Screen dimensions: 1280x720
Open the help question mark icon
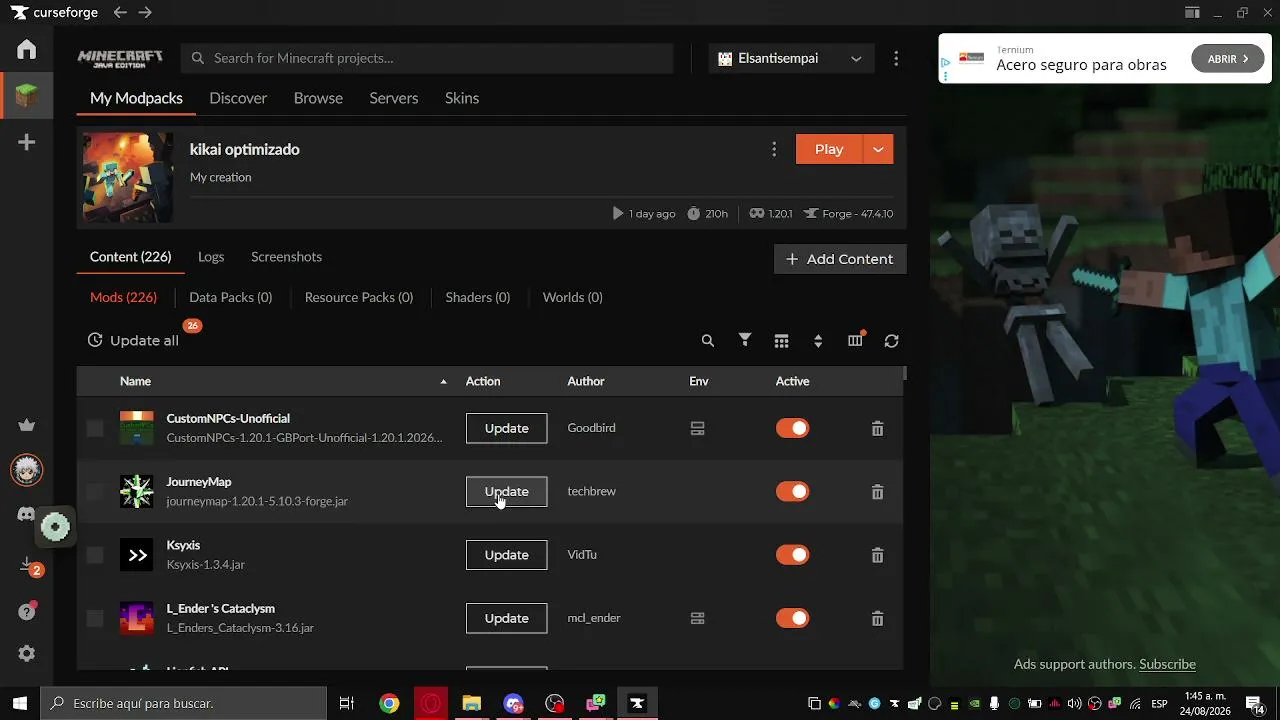pos(27,612)
